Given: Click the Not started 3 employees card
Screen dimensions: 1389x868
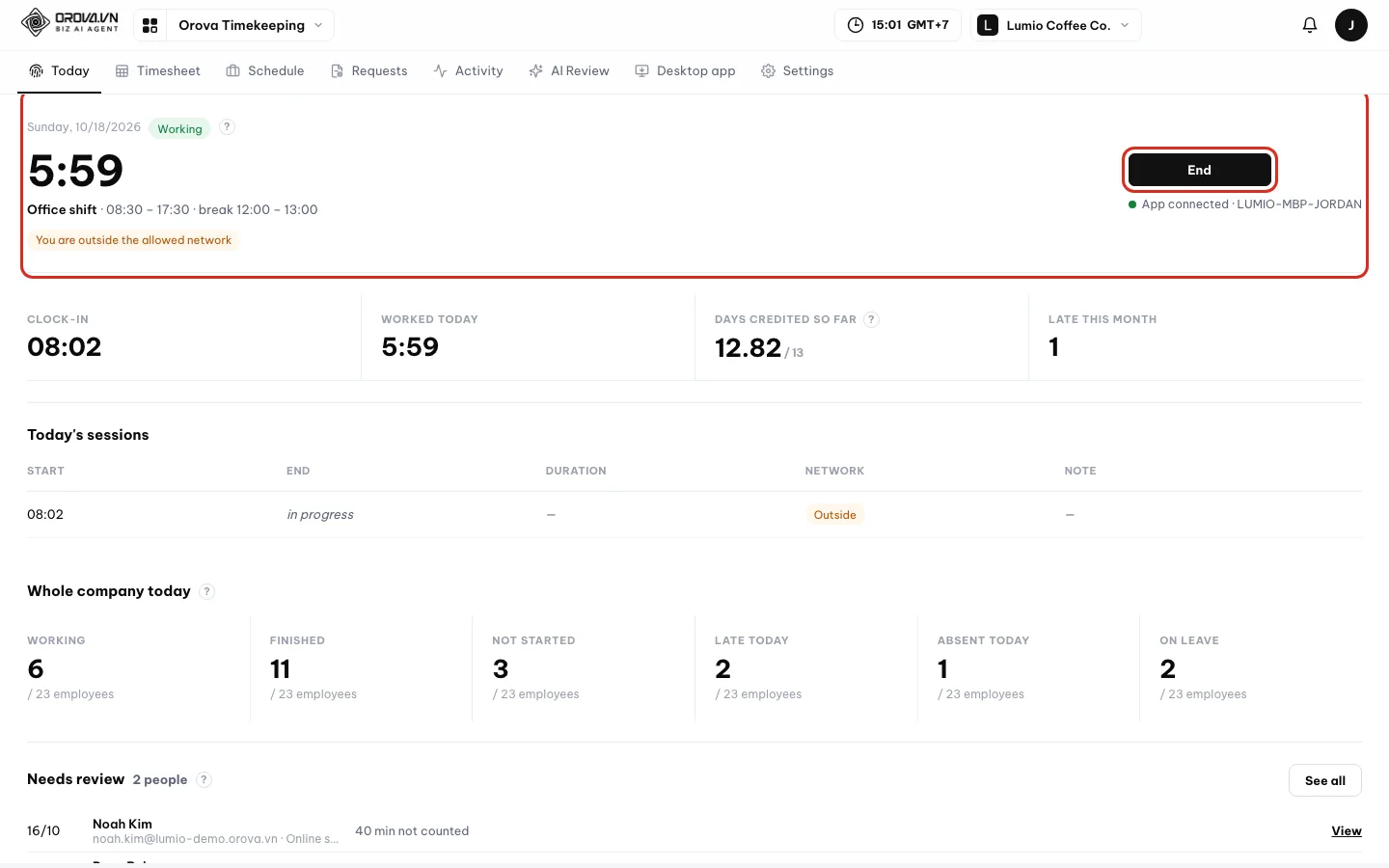Looking at the screenshot, I should coord(584,667).
